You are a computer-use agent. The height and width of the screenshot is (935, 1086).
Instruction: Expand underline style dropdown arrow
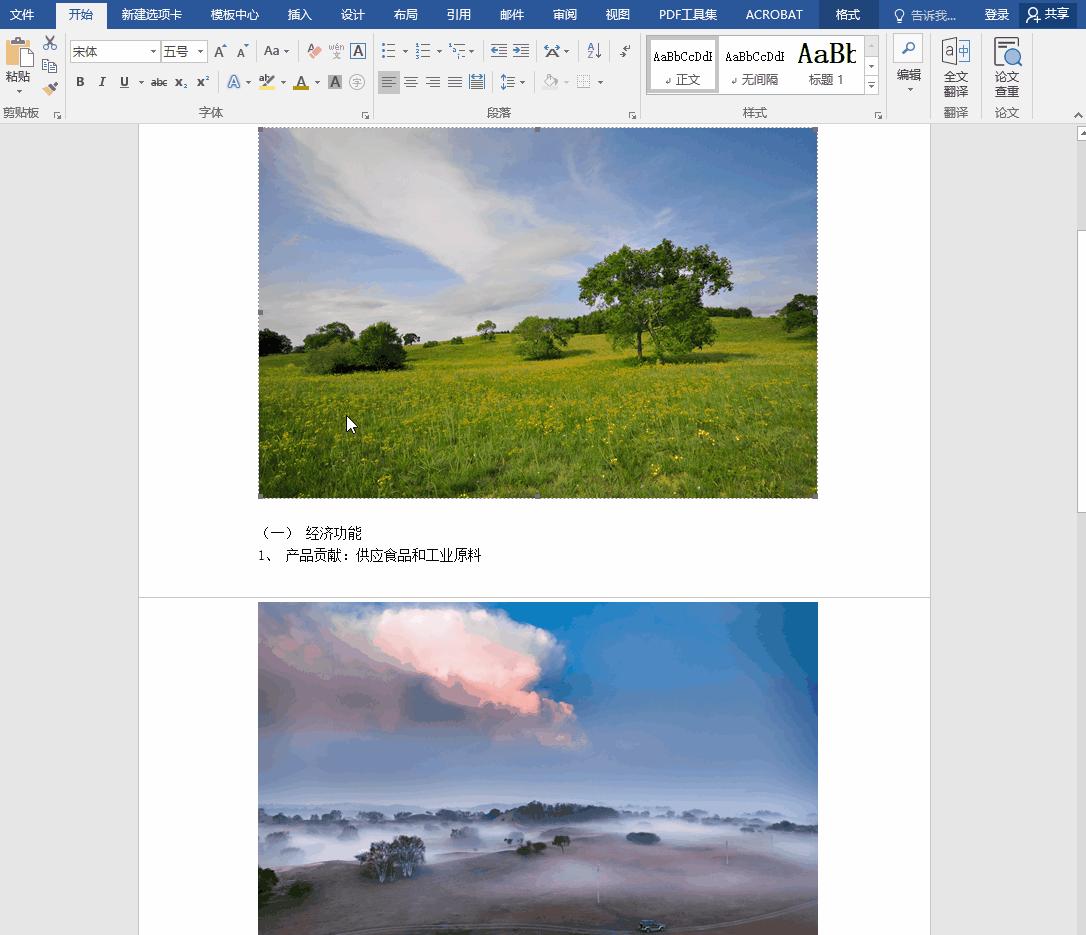(141, 82)
